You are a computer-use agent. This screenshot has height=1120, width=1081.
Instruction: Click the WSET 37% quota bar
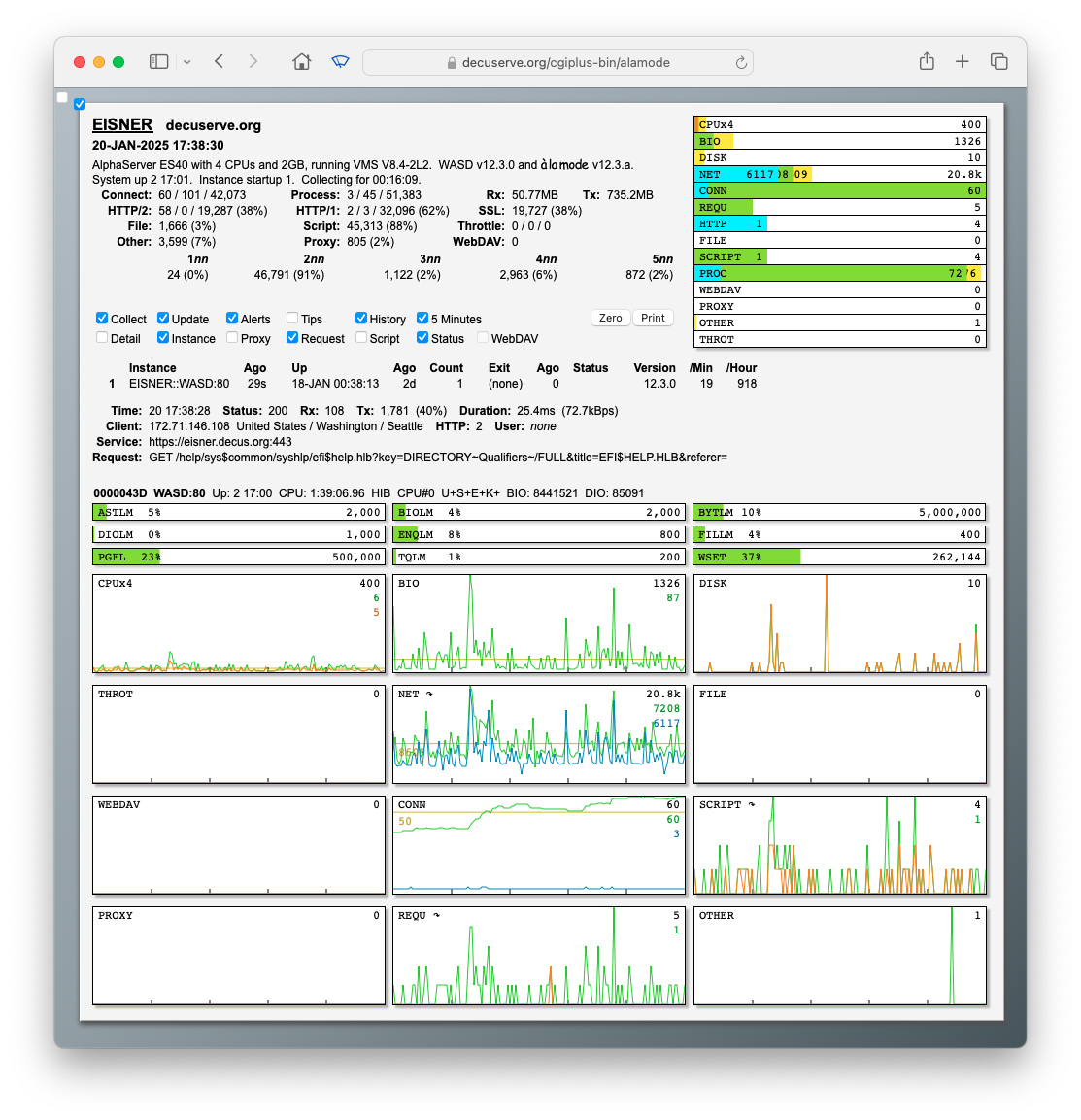tap(840, 557)
